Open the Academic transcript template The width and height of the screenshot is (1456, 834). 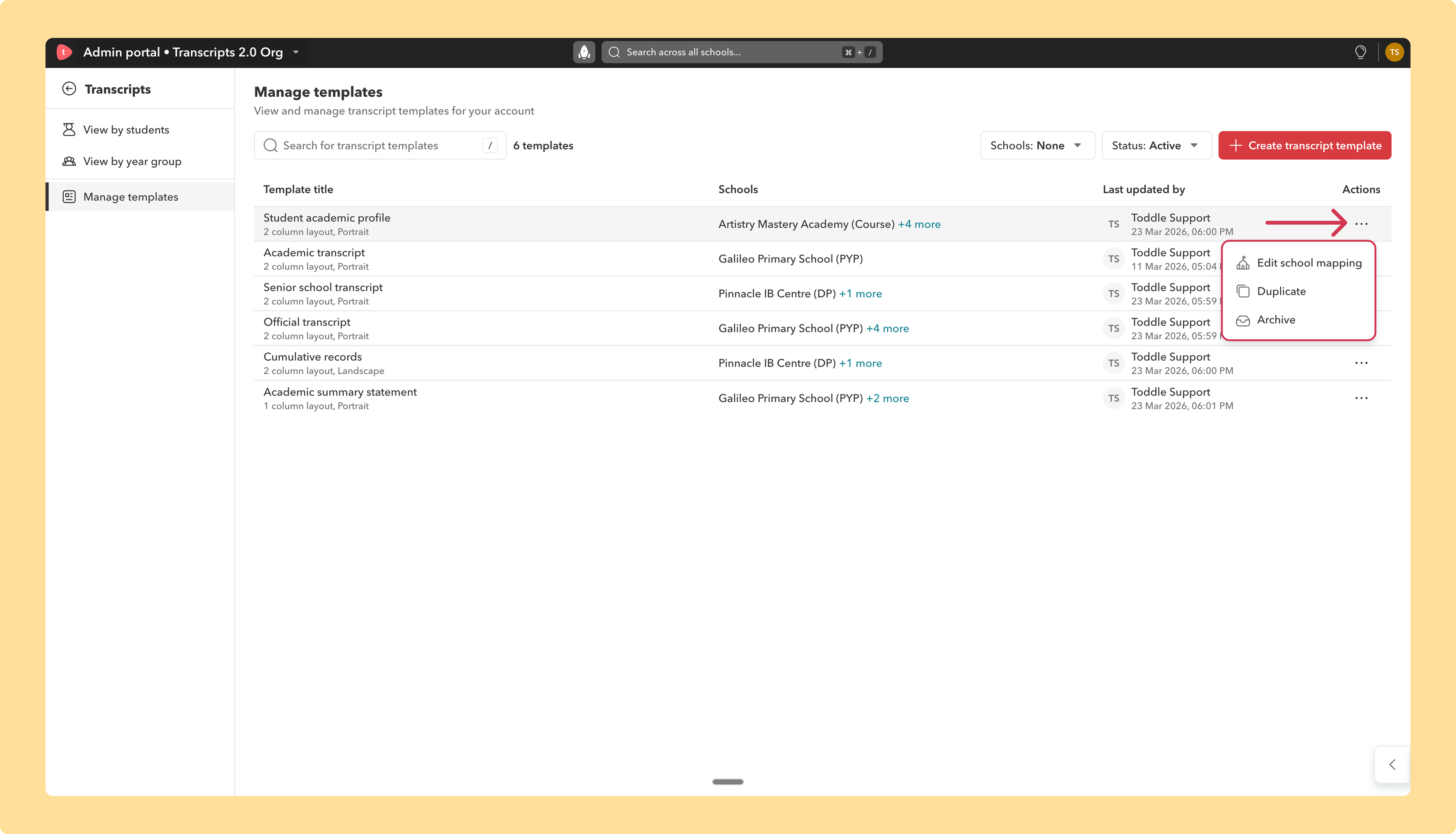(x=314, y=253)
